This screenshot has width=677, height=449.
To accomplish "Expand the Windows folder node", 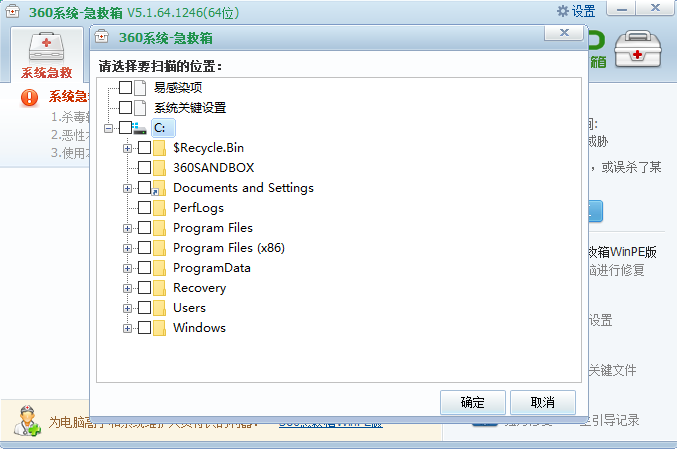I will (127, 328).
